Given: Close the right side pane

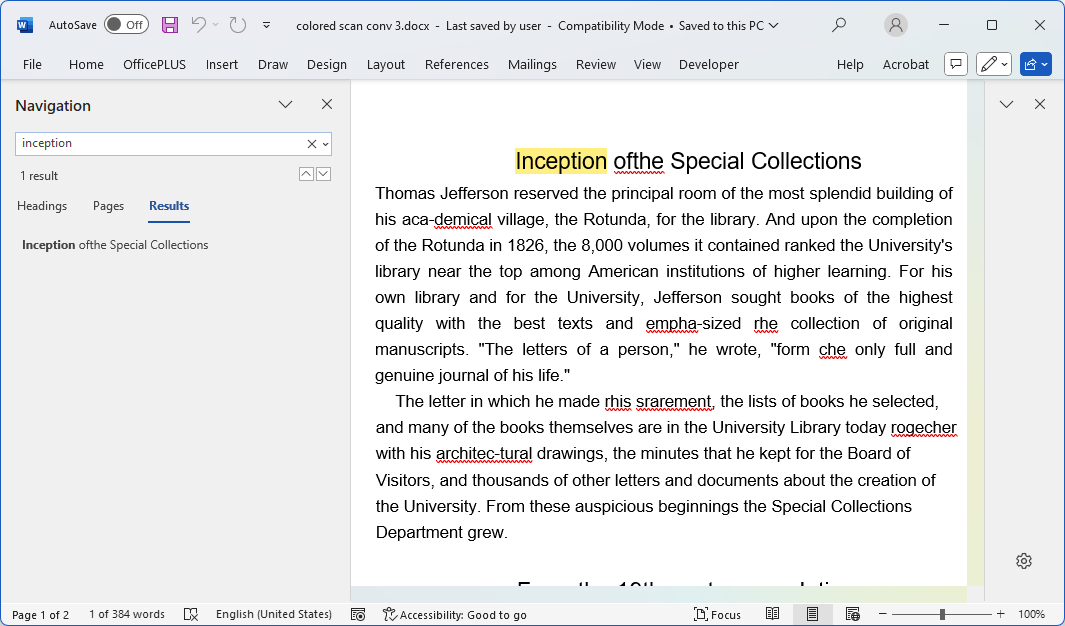Looking at the screenshot, I should tap(1040, 105).
